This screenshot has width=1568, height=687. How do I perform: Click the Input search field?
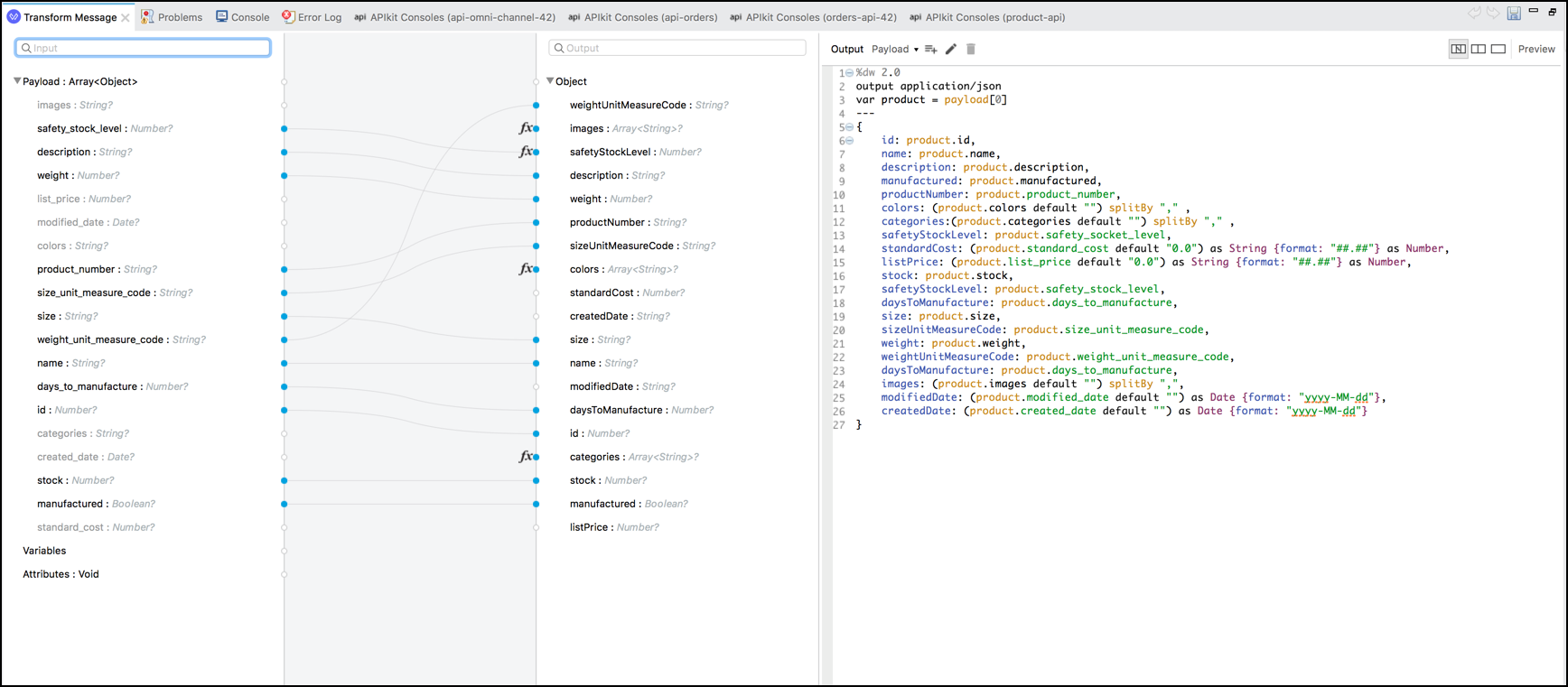pos(143,48)
